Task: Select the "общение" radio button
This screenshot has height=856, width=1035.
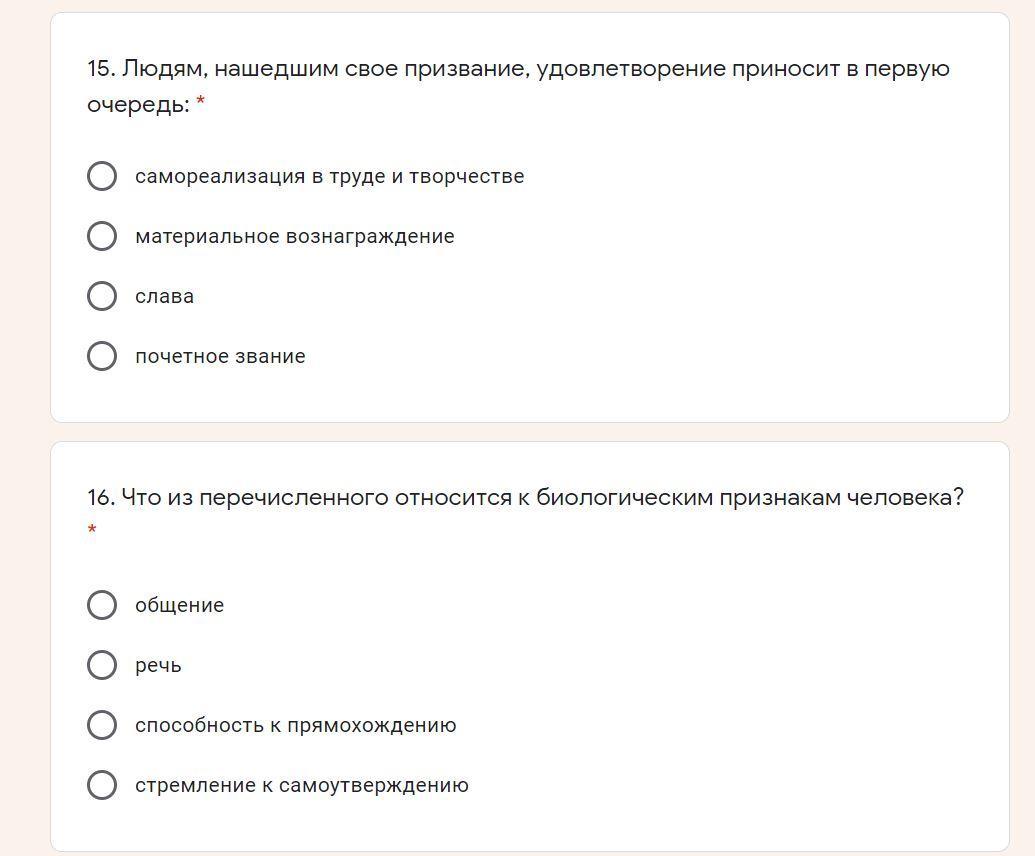Action: click(102, 605)
